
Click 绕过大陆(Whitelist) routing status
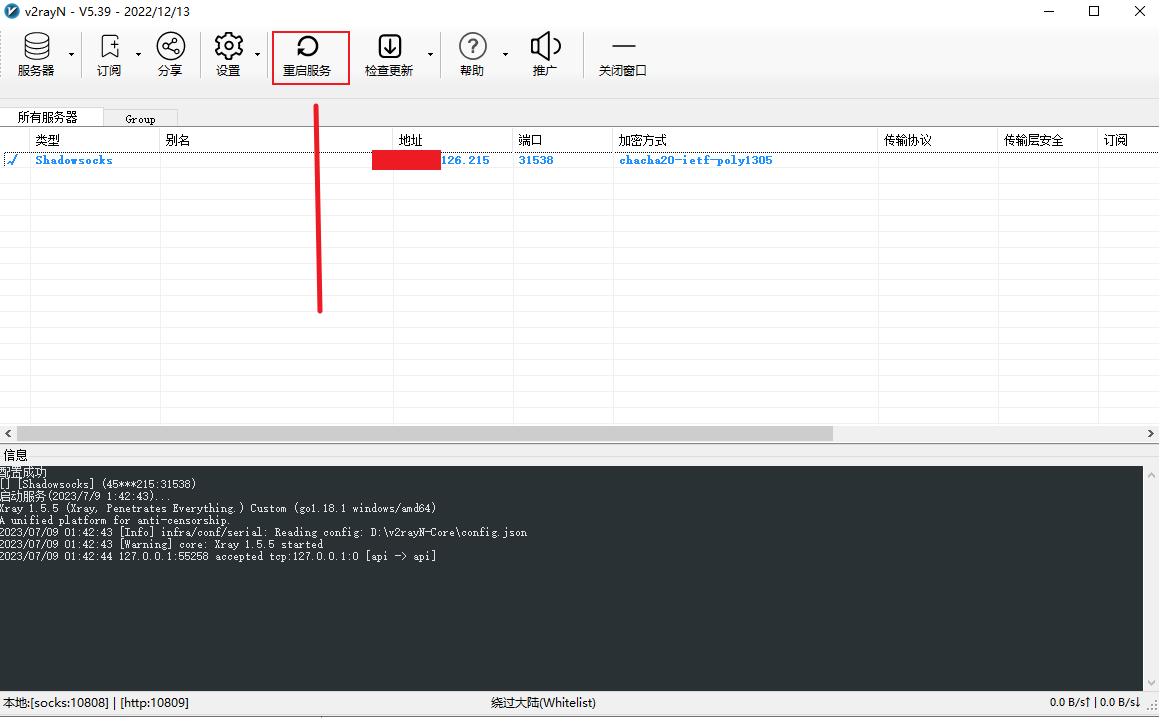[x=543, y=702]
